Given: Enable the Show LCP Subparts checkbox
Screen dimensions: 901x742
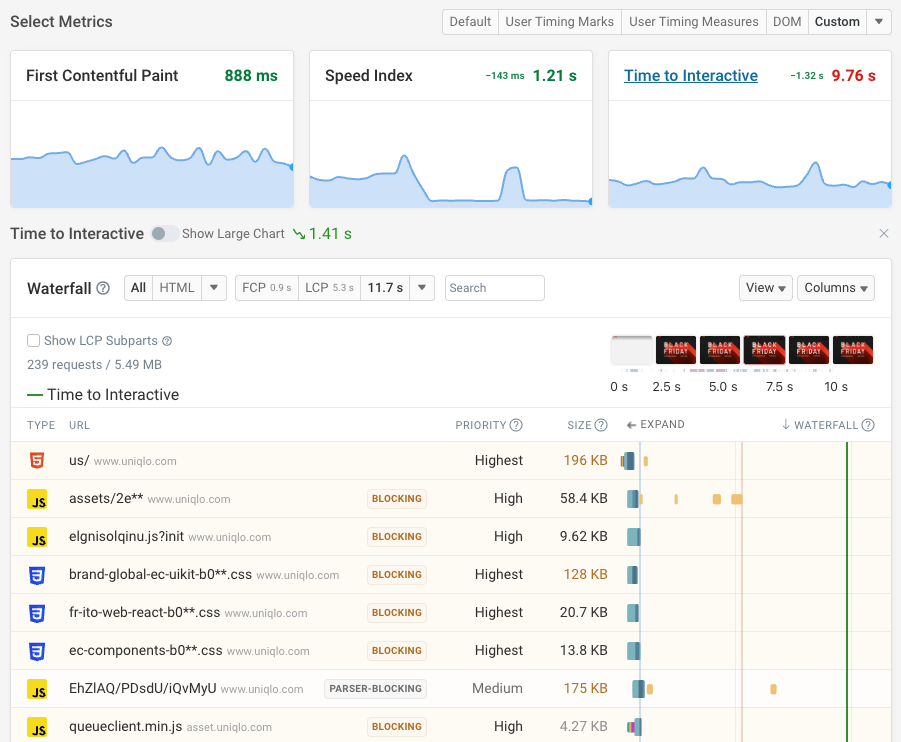Looking at the screenshot, I should [34, 341].
